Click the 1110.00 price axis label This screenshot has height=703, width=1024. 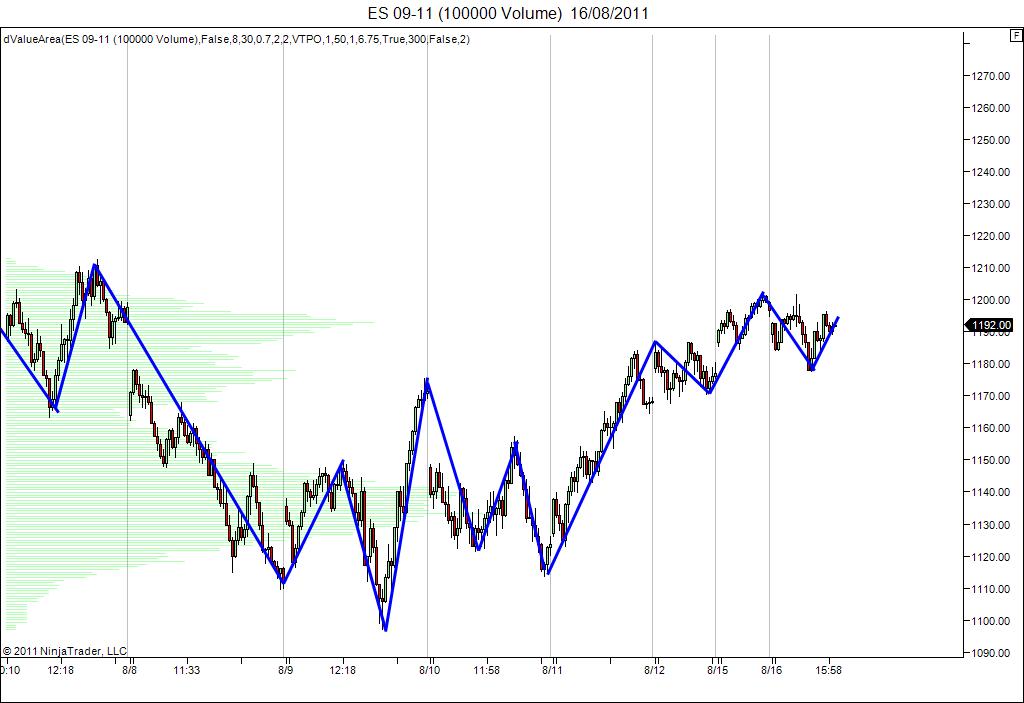(x=990, y=589)
